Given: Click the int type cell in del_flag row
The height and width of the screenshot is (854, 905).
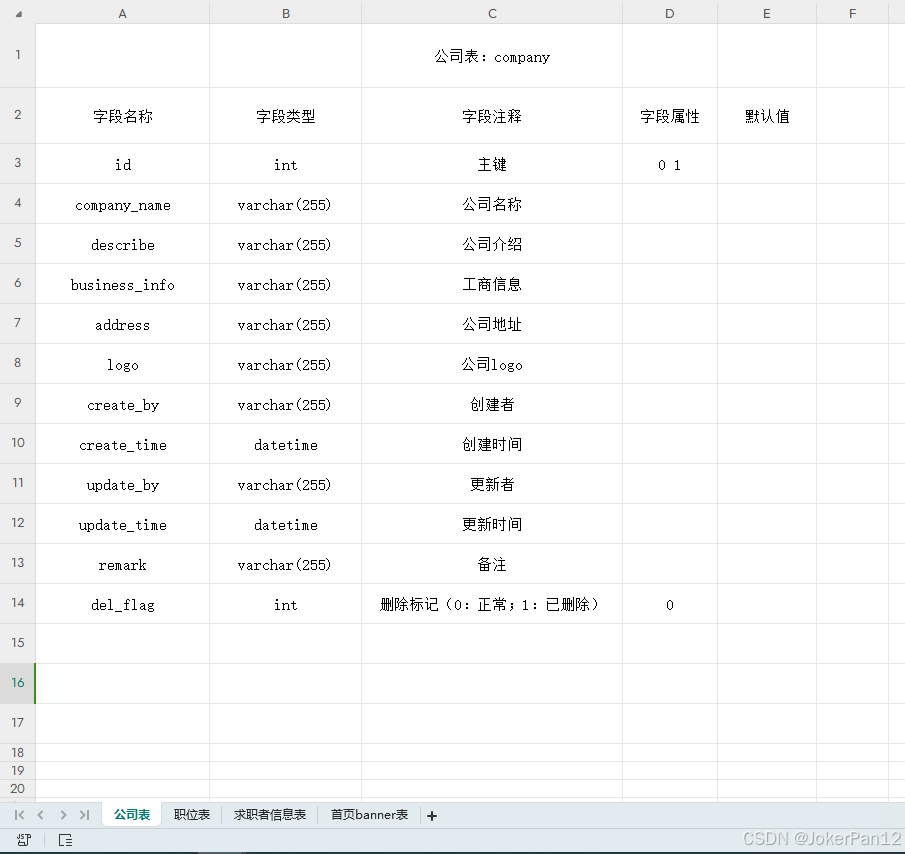Looking at the screenshot, I should [x=286, y=604].
